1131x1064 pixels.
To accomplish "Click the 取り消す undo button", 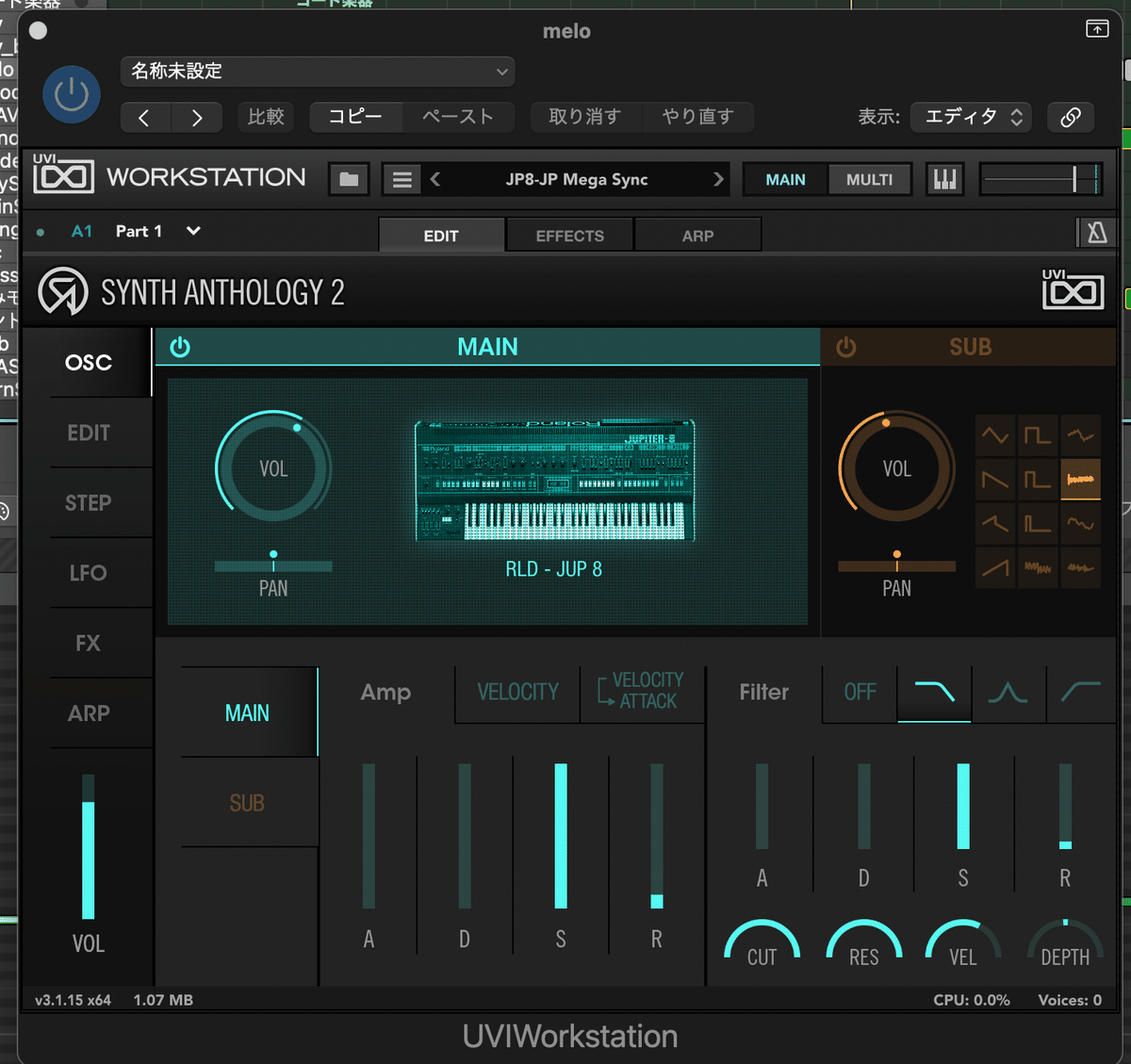I will (585, 117).
